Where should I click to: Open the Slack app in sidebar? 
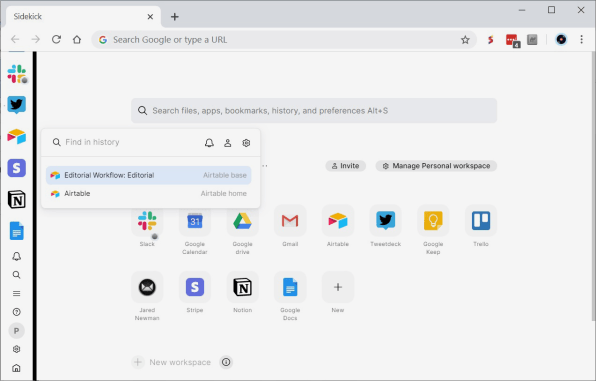point(16,73)
